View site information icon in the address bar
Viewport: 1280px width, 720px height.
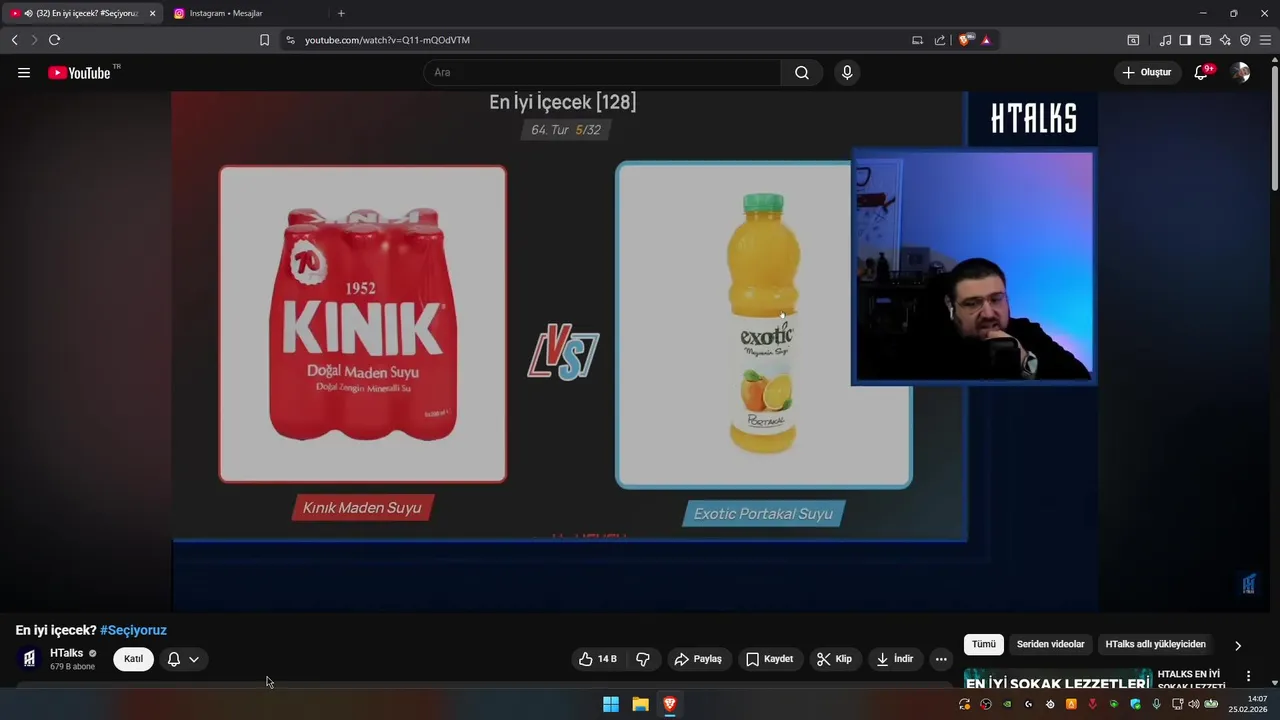(290, 40)
